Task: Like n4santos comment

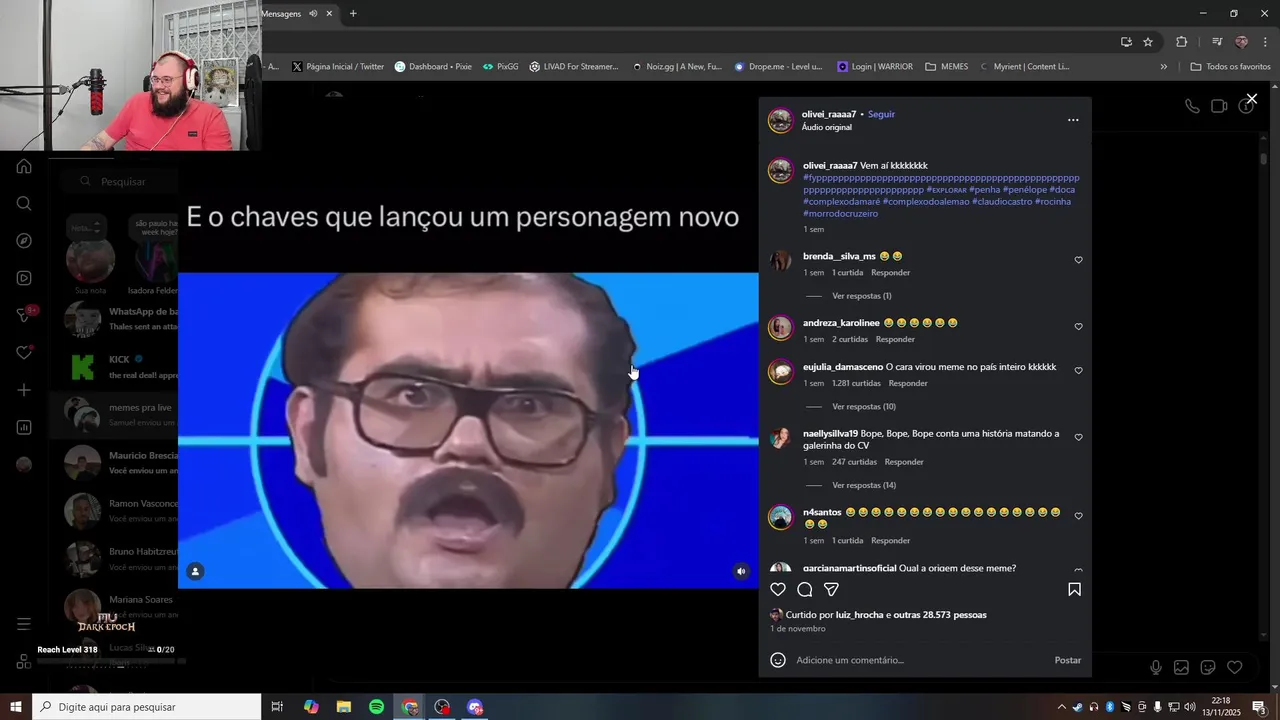Action: (x=1078, y=516)
